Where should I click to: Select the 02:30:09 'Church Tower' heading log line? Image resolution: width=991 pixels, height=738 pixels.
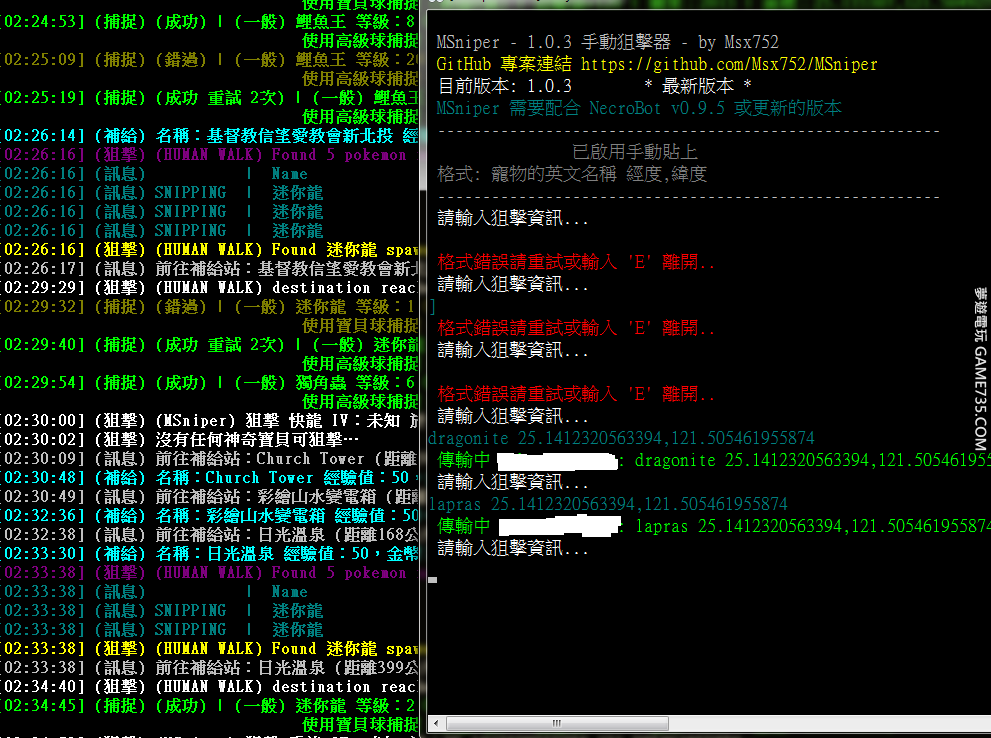click(209, 459)
